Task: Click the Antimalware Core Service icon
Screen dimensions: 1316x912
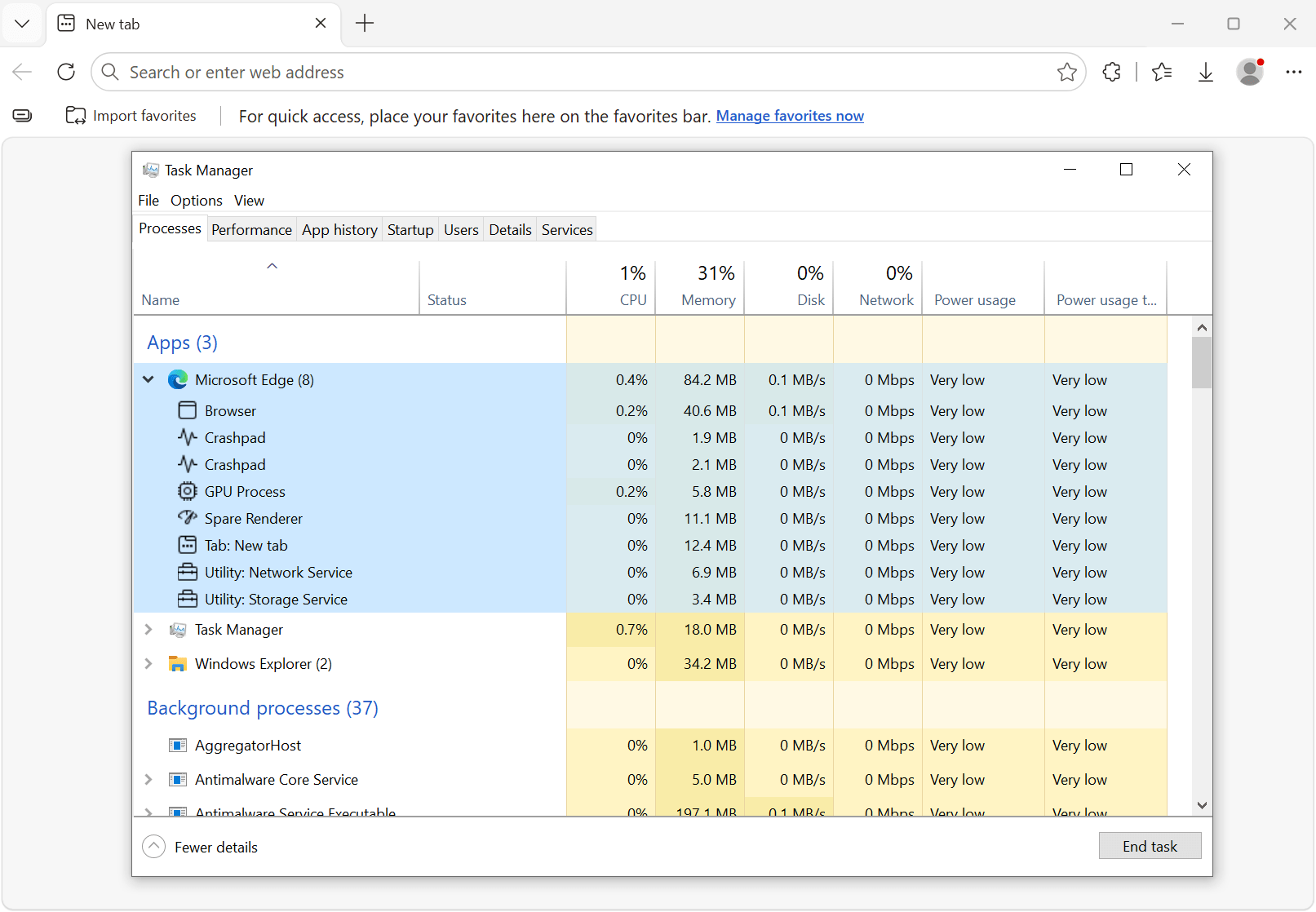Action: click(x=177, y=779)
